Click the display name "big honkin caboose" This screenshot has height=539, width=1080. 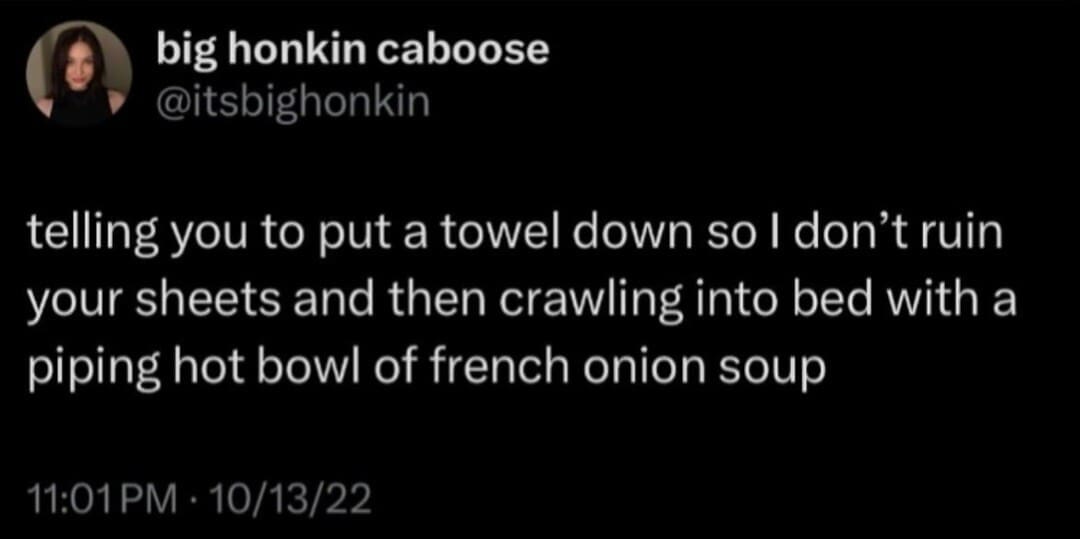tap(353, 51)
